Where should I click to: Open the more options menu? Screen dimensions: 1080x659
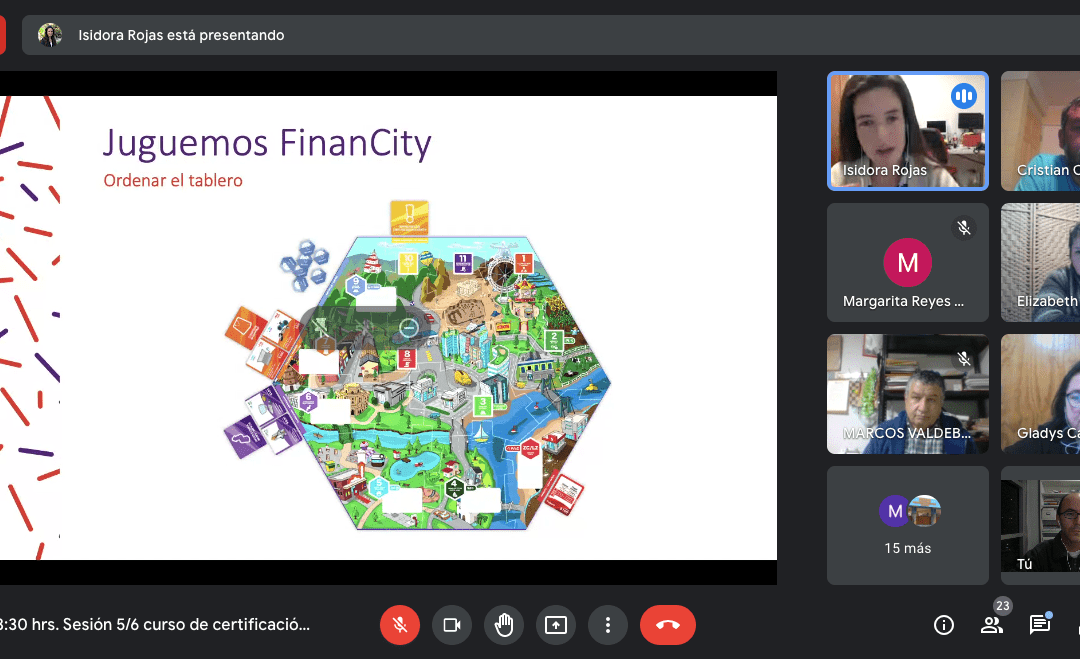pos(608,625)
